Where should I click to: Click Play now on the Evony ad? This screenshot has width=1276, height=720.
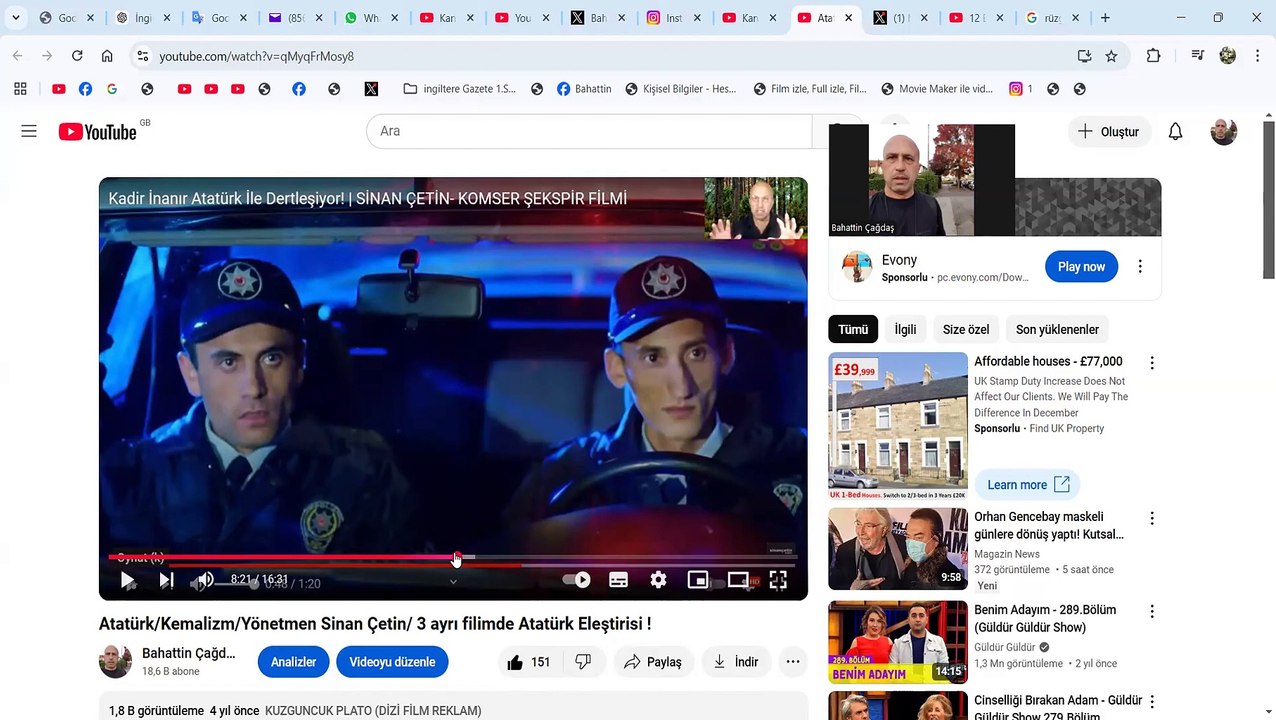click(x=1081, y=267)
